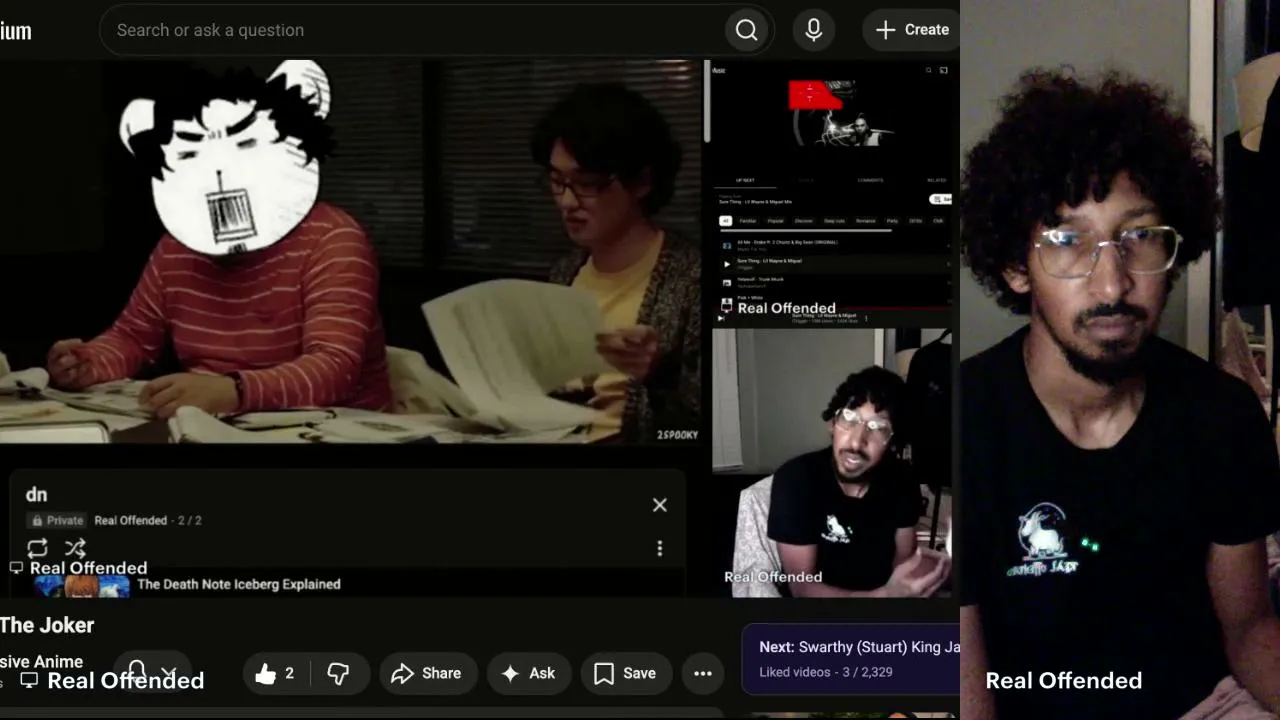The image size is (1280, 720).
Task: Open the Ask AI assistant button
Action: (528, 674)
